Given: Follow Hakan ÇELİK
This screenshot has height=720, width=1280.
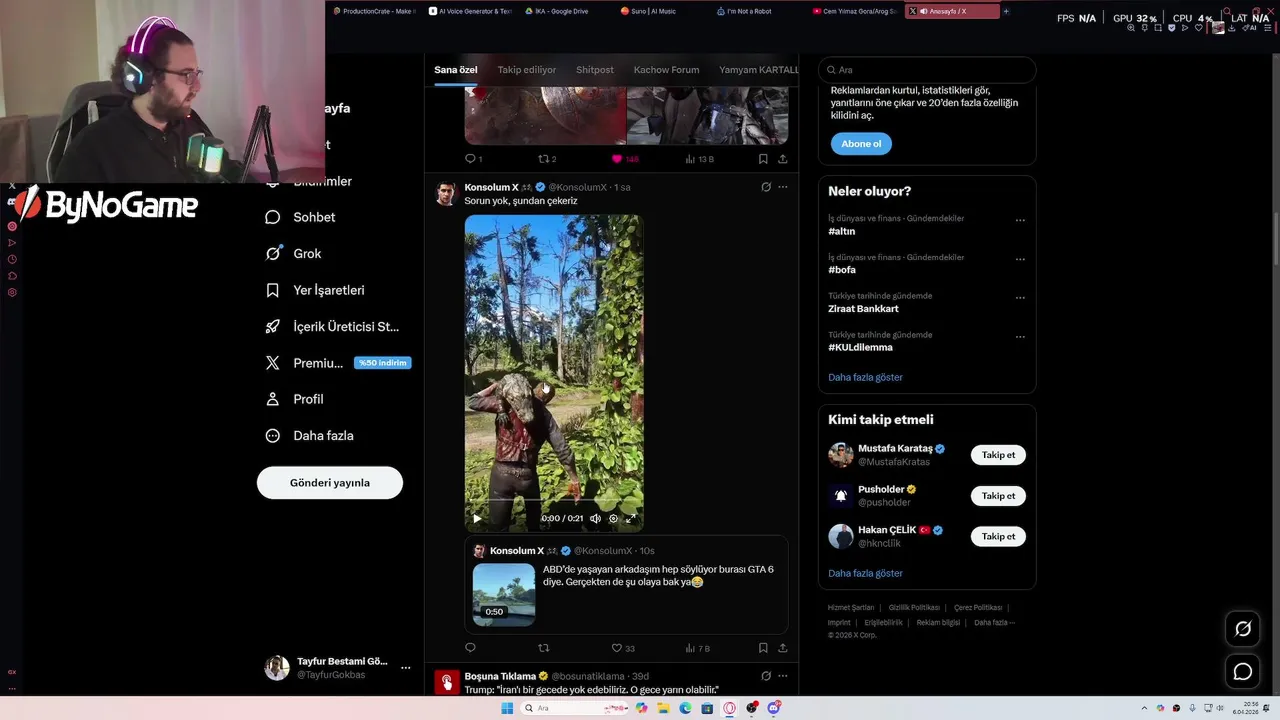Looking at the screenshot, I should (x=998, y=536).
